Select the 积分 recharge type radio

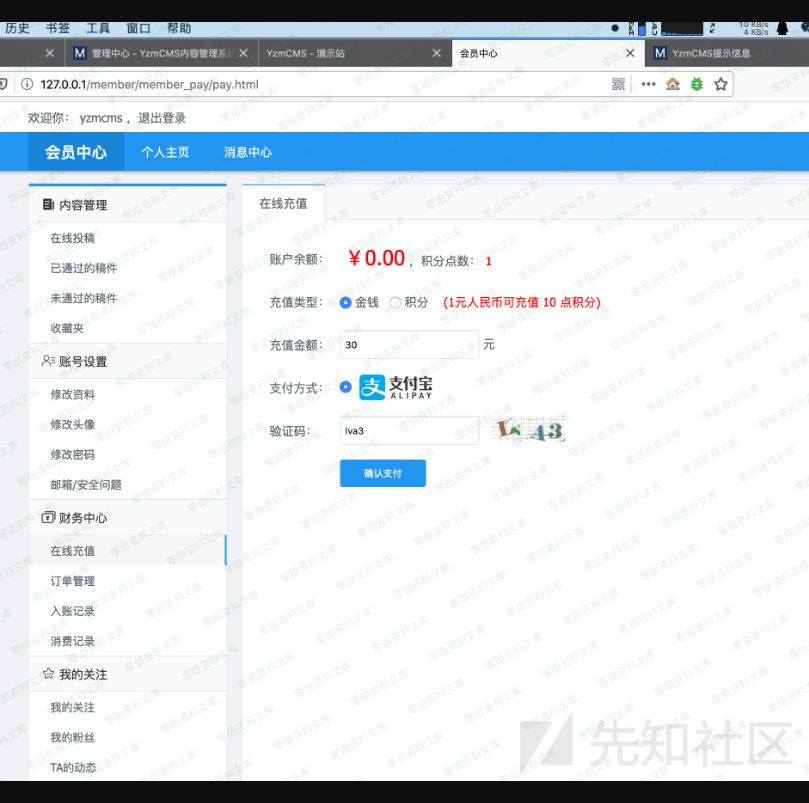tap(396, 302)
